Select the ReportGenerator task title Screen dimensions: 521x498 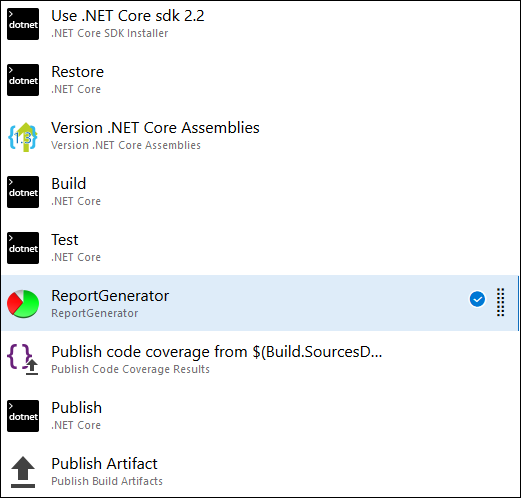pos(110,296)
